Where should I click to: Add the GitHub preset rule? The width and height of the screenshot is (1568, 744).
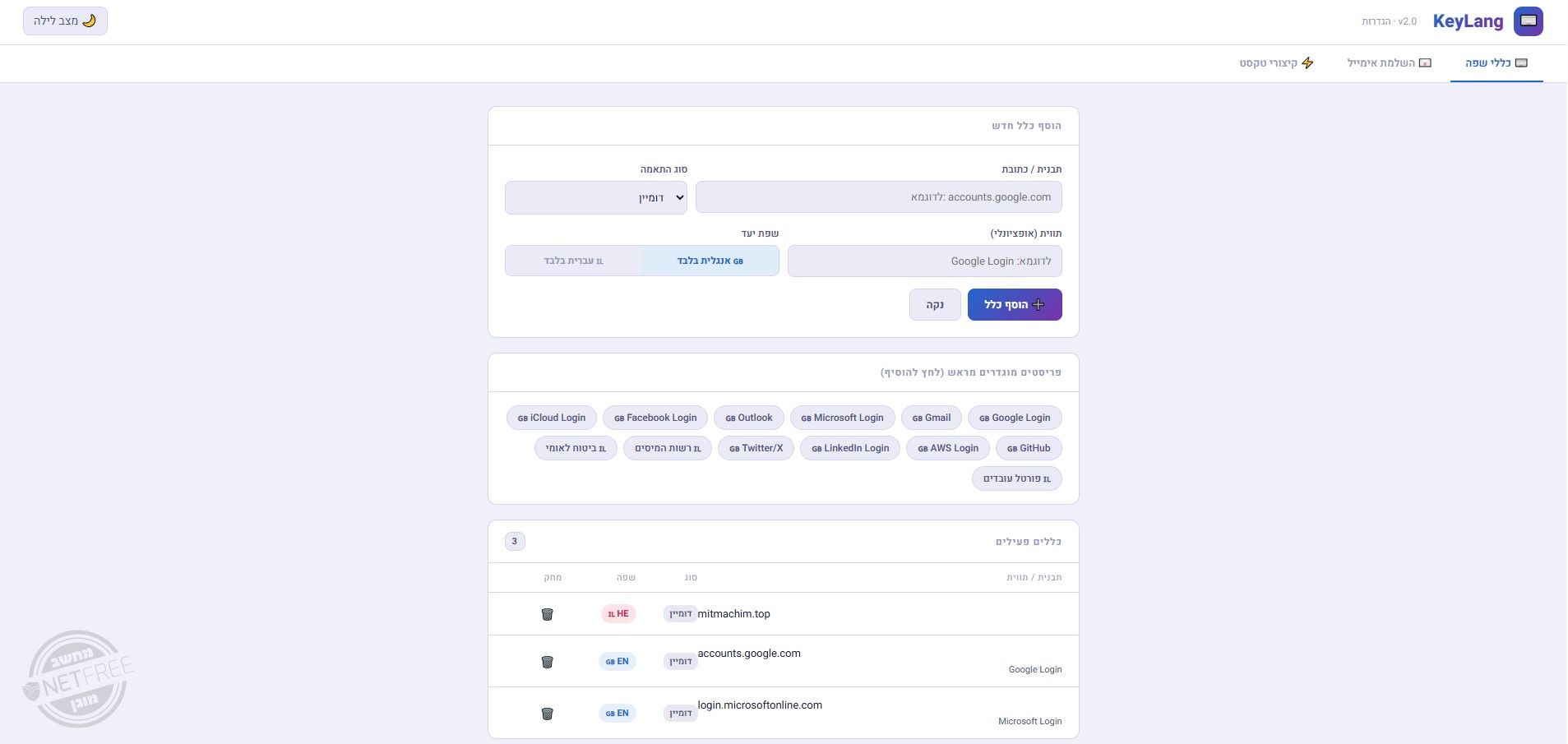pyautogui.click(x=1029, y=449)
